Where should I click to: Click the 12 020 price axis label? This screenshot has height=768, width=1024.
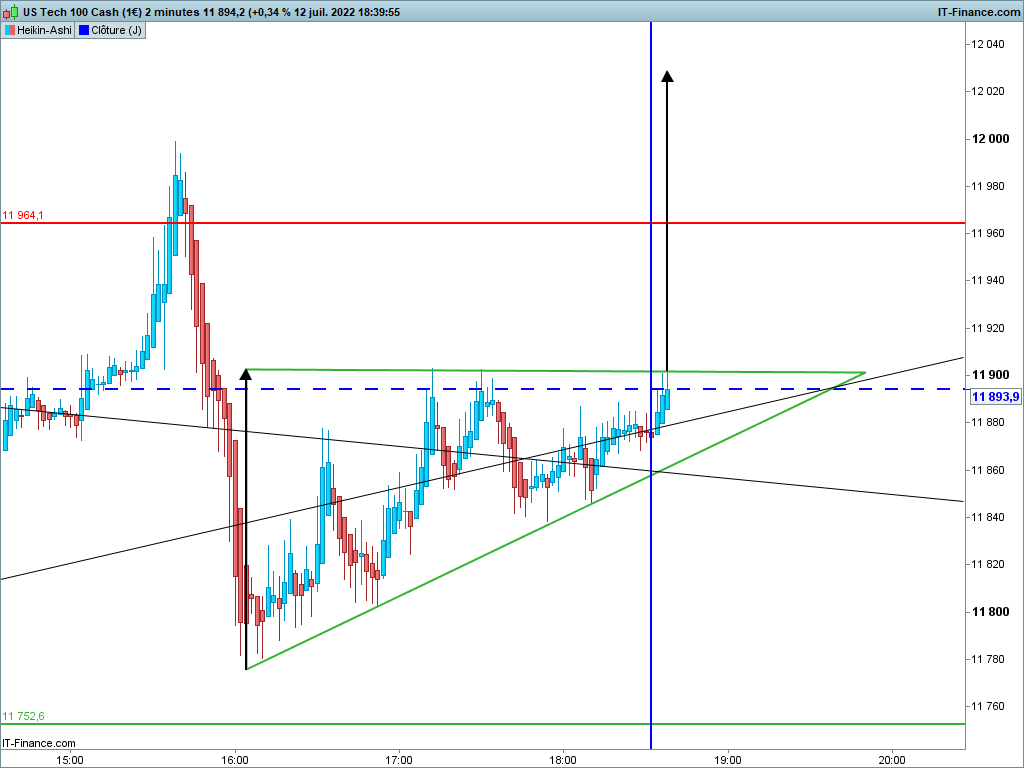coord(987,91)
